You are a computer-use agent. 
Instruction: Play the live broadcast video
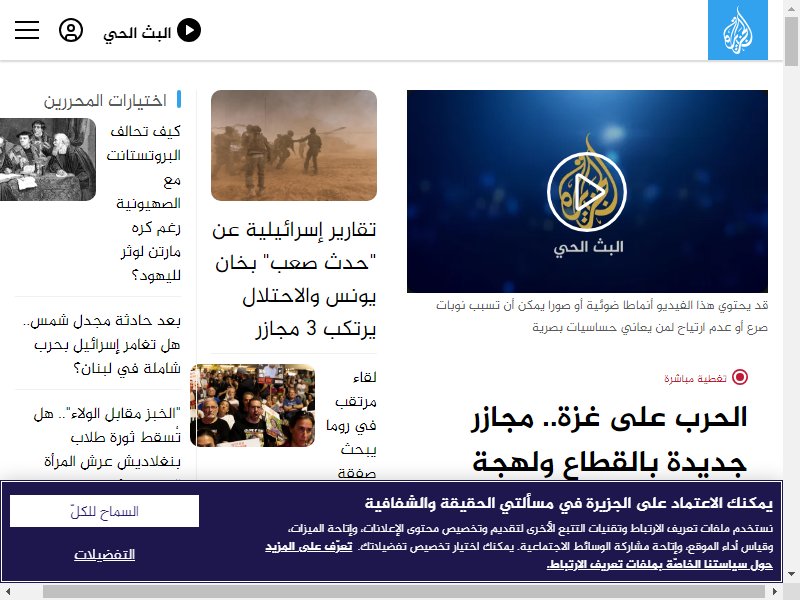coord(587,191)
